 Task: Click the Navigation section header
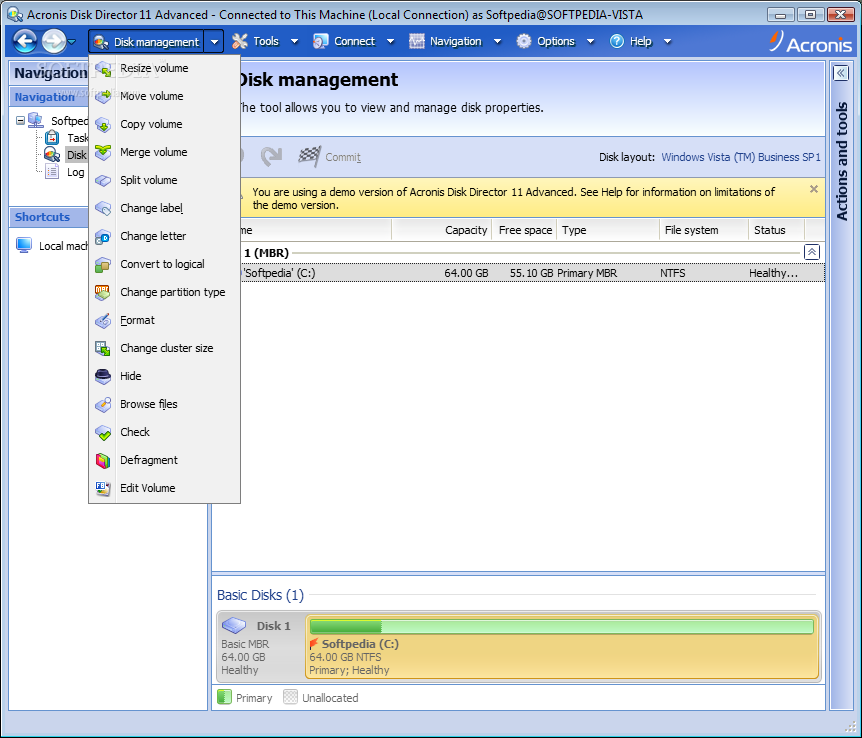click(48, 97)
